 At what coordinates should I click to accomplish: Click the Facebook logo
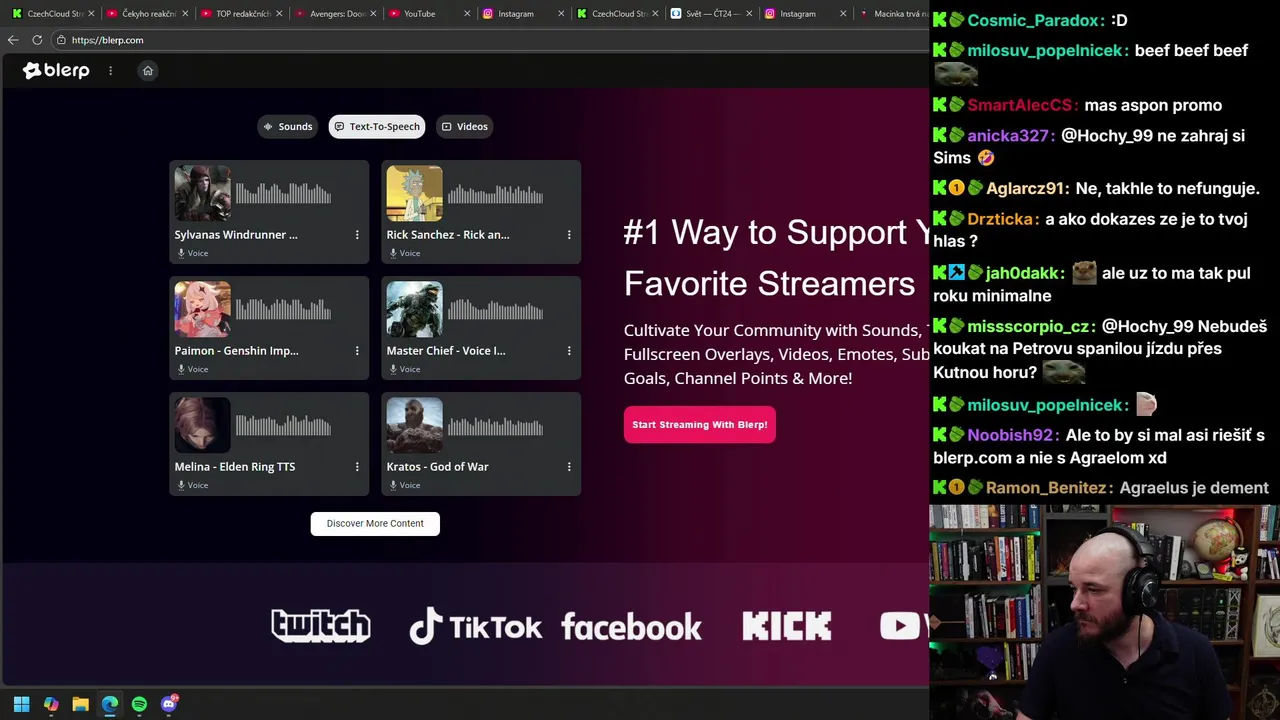[631, 627]
